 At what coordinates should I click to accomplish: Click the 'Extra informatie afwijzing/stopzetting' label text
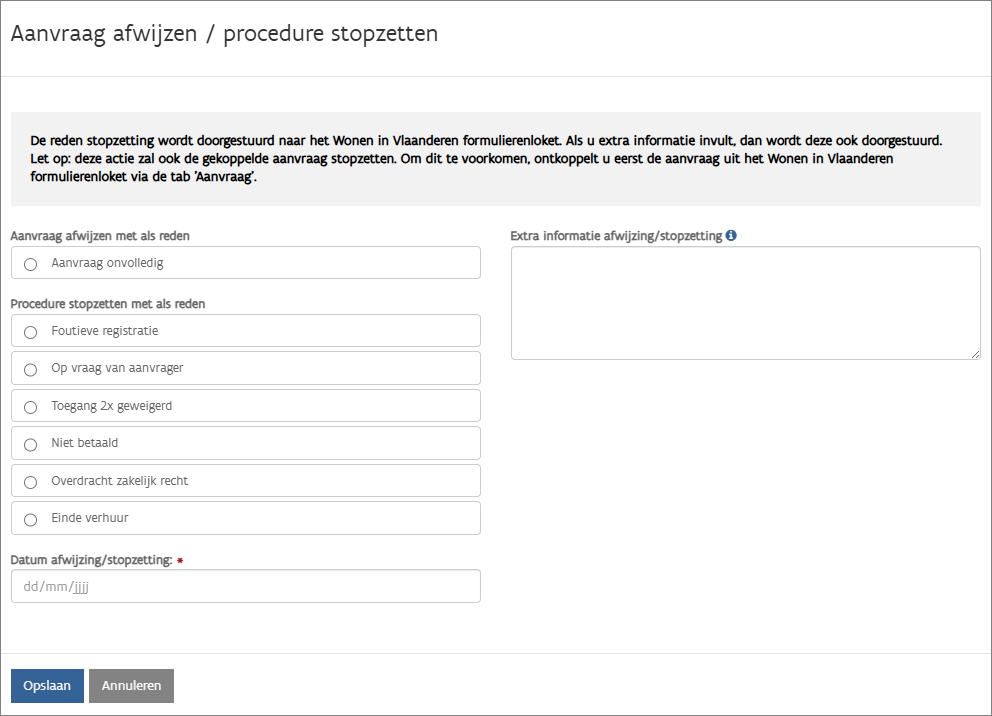[616, 236]
